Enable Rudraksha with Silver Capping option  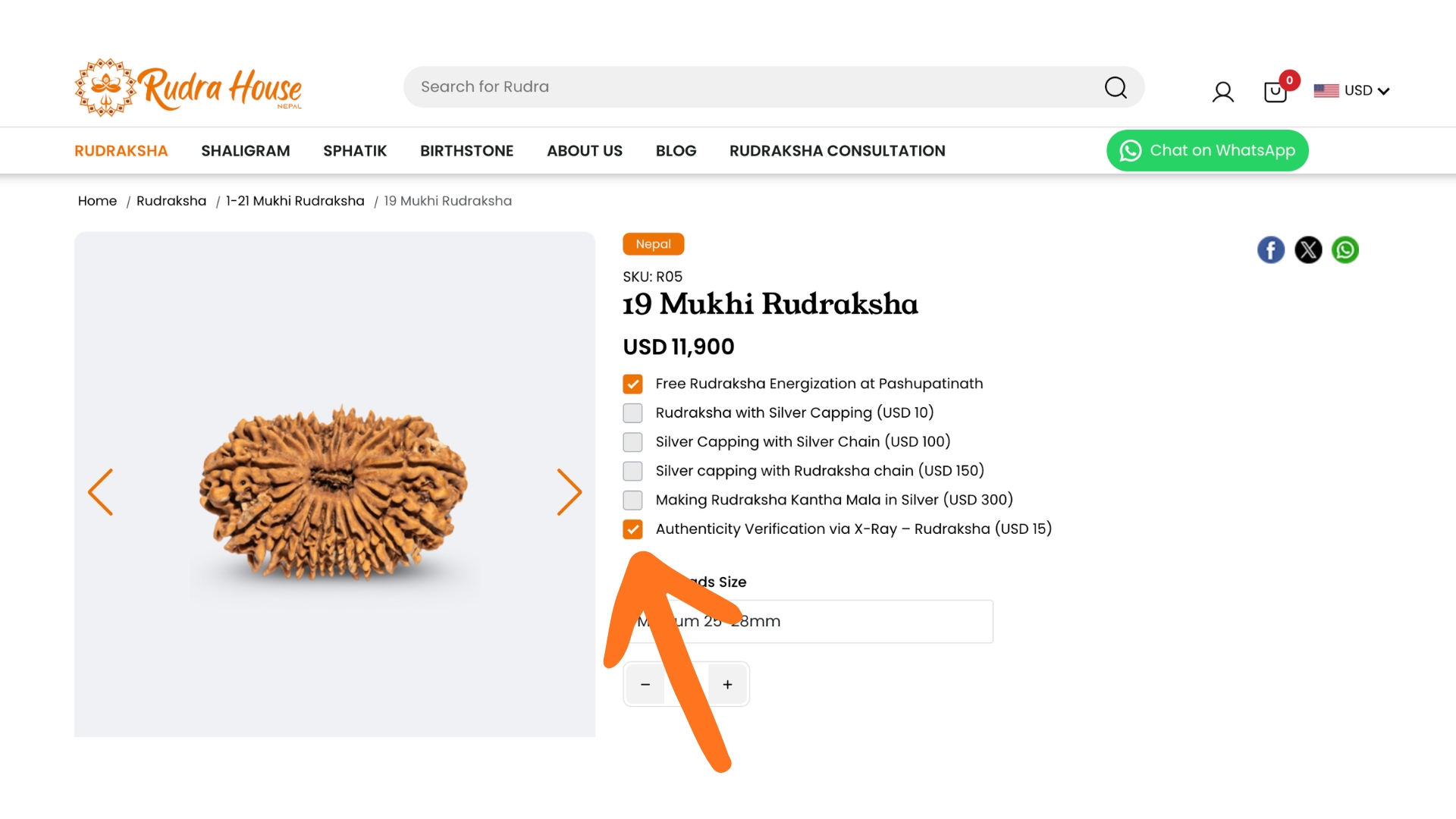(x=632, y=413)
